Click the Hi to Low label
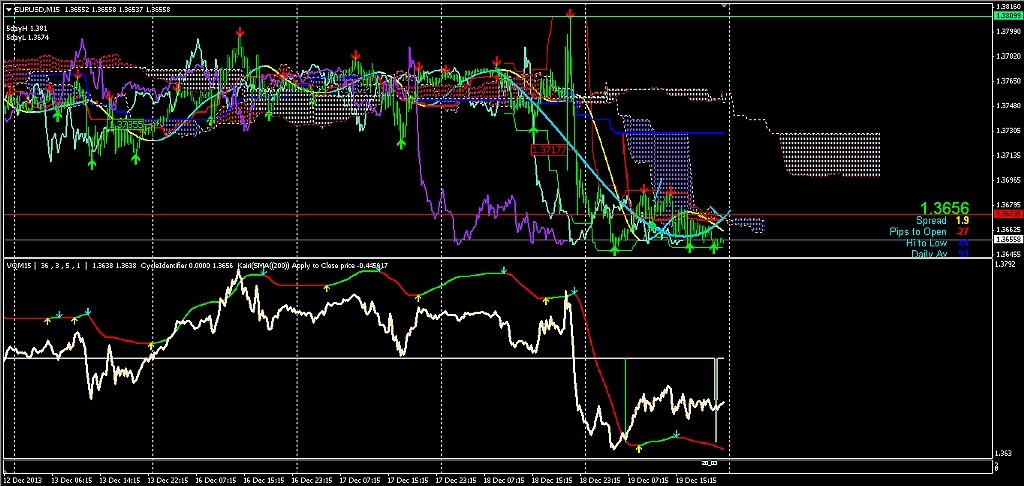This screenshot has width=1024, height=486. click(926, 243)
